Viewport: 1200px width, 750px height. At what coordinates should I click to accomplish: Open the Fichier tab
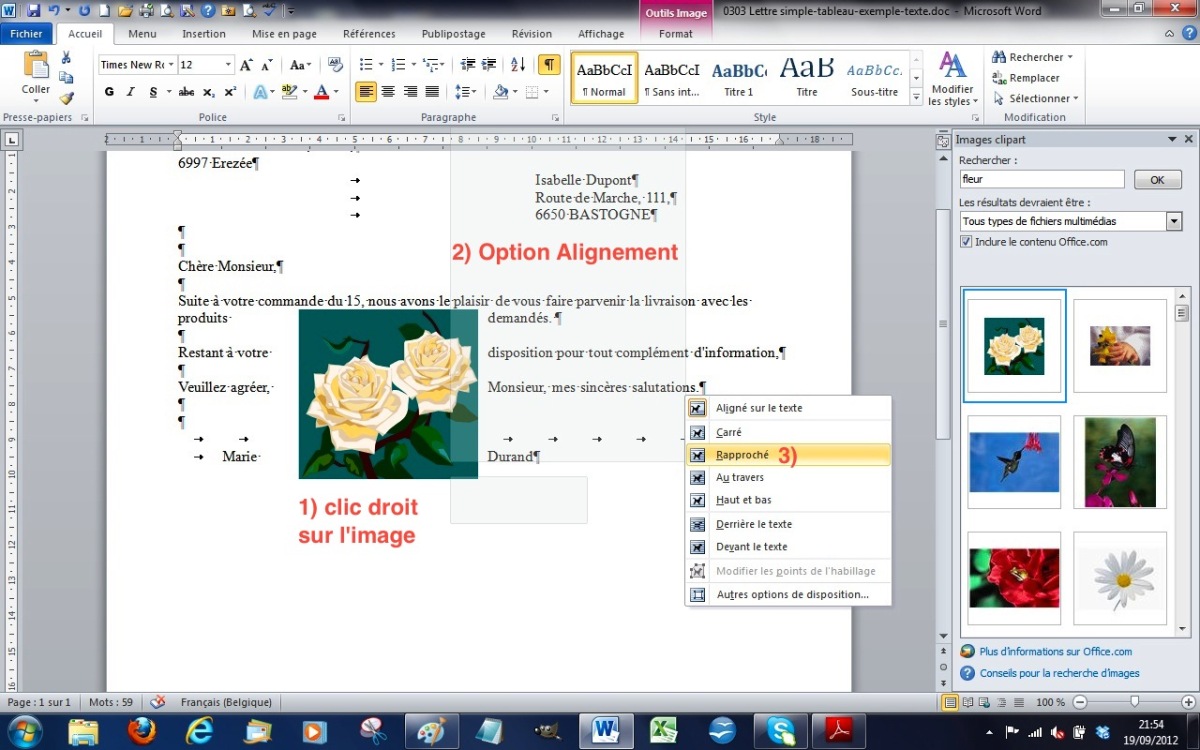tap(26, 34)
